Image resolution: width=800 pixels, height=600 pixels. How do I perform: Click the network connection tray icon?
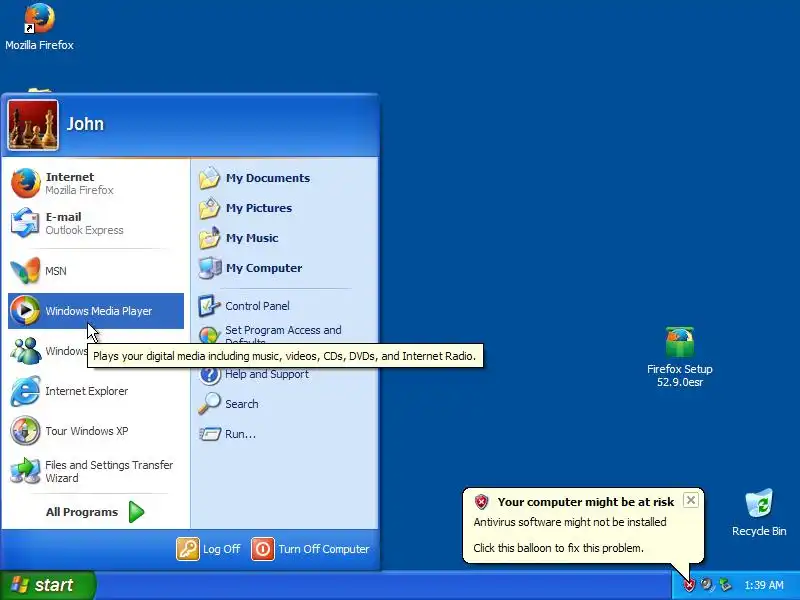click(724, 584)
